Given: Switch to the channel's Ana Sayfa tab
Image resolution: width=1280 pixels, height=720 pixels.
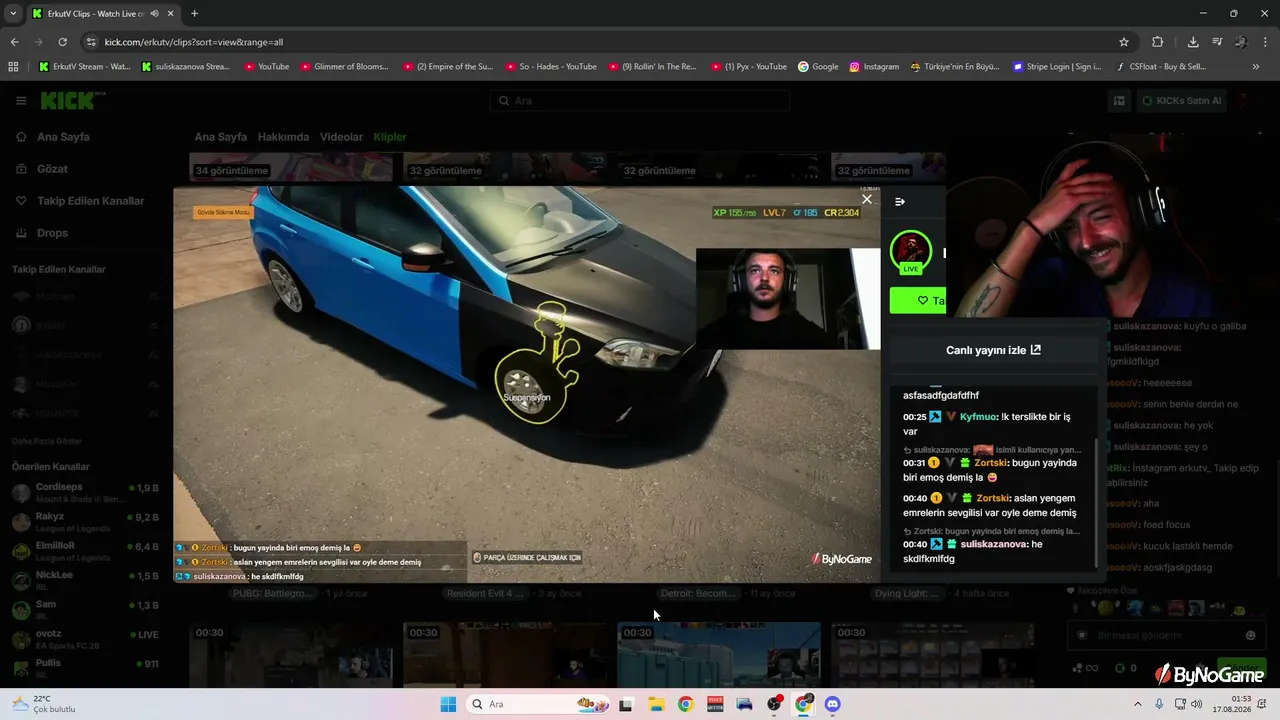Looking at the screenshot, I should click(220, 137).
